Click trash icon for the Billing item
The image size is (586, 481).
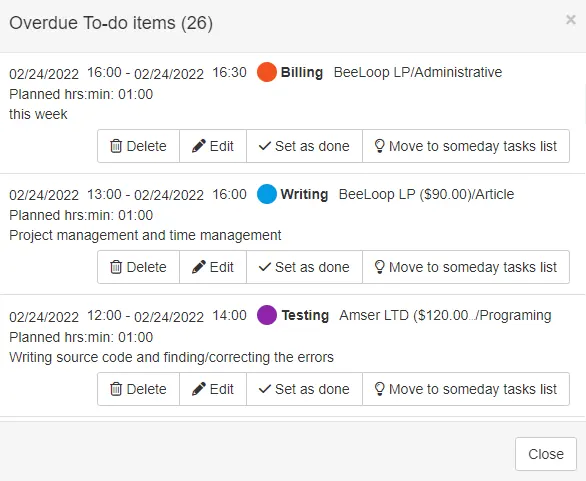[x=116, y=146]
